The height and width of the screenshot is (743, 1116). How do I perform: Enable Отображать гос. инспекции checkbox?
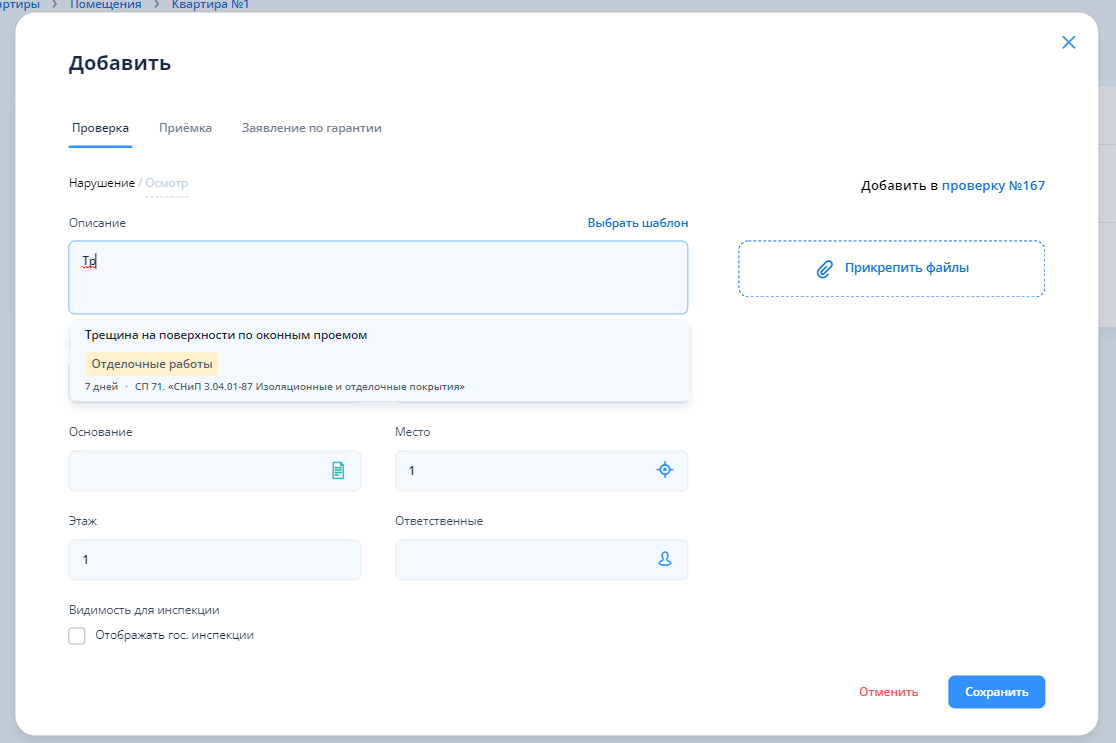pos(77,636)
